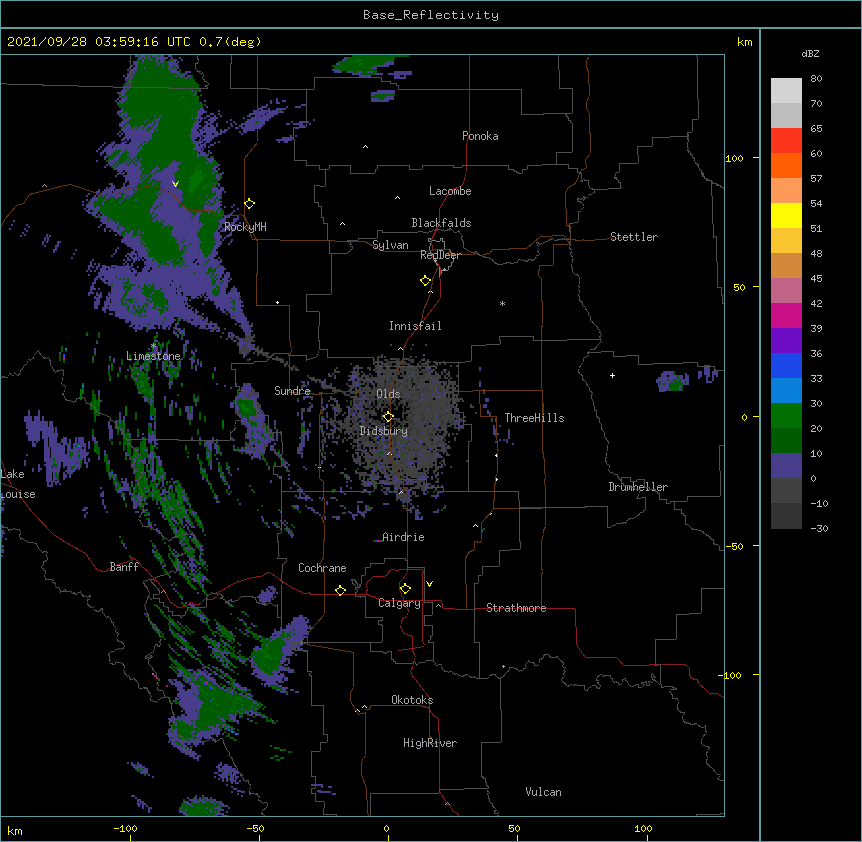Select the Strathmore label

pos(516,608)
